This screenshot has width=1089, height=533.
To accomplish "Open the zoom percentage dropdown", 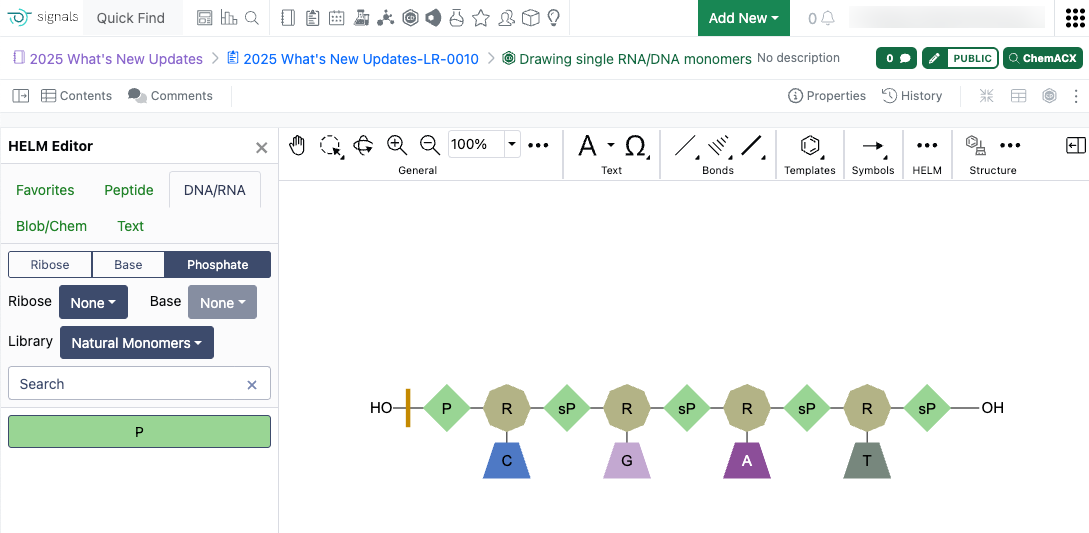I will point(512,144).
